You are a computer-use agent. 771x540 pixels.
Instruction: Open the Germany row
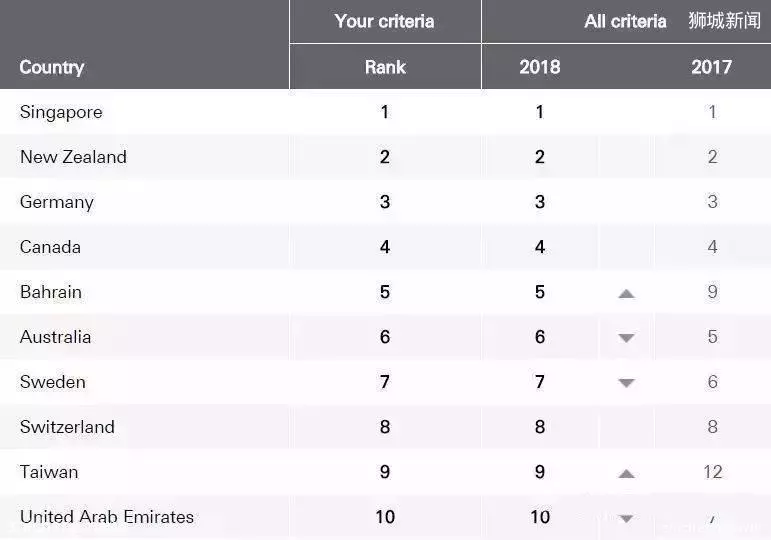click(x=386, y=202)
